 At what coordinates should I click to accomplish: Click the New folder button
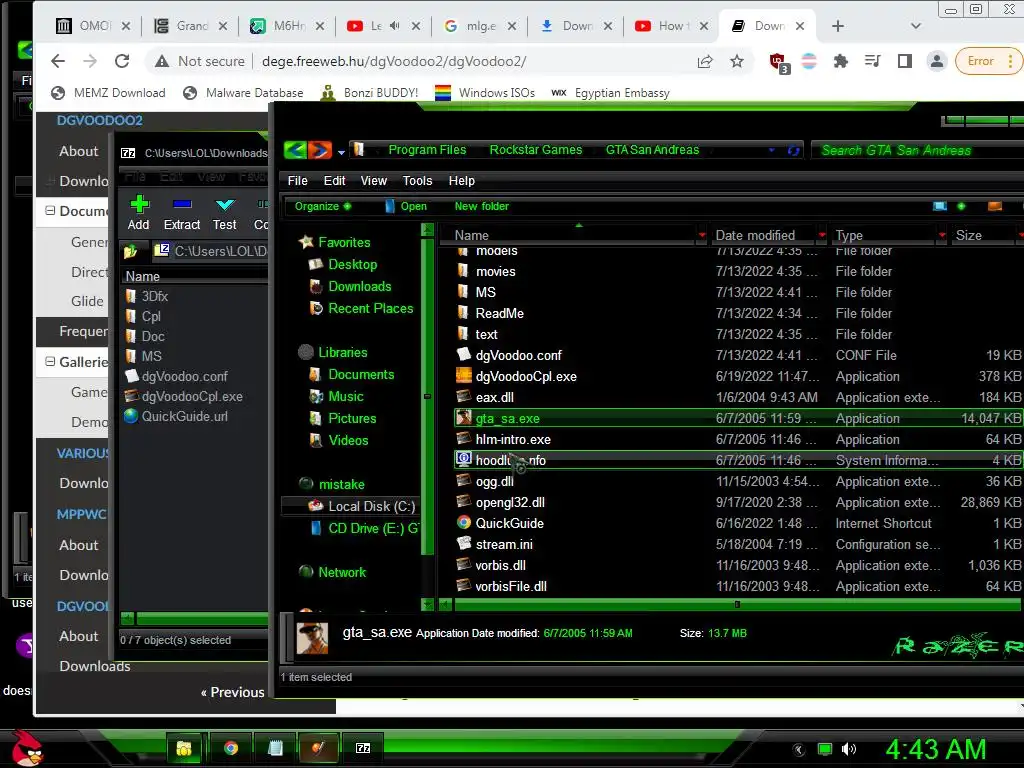(x=481, y=206)
